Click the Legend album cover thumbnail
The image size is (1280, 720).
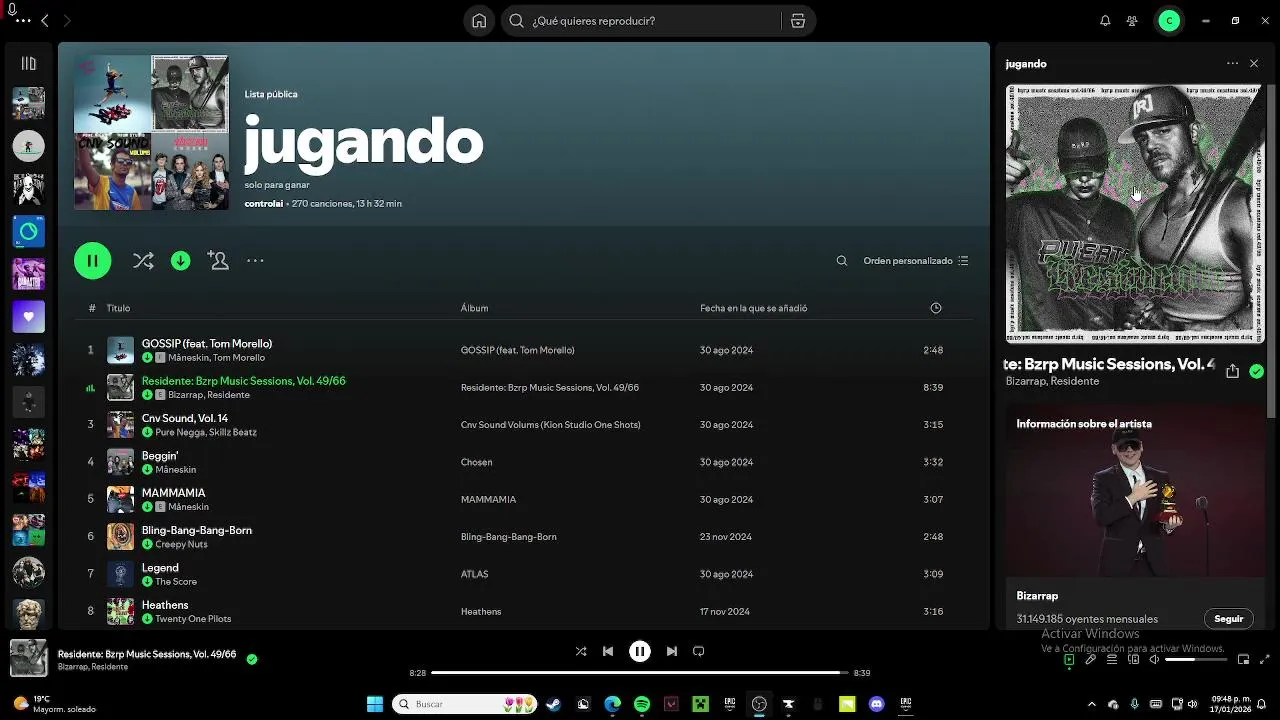[x=120, y=574]
